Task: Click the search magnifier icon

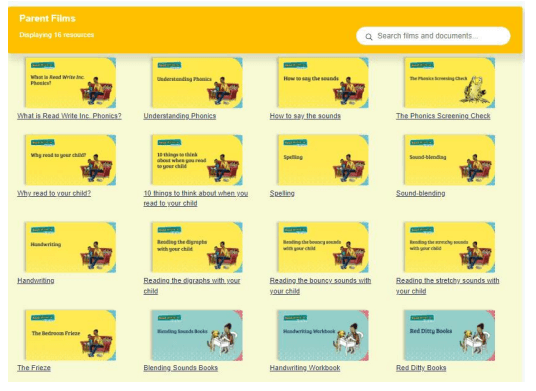Action: [x=368, y=37]
